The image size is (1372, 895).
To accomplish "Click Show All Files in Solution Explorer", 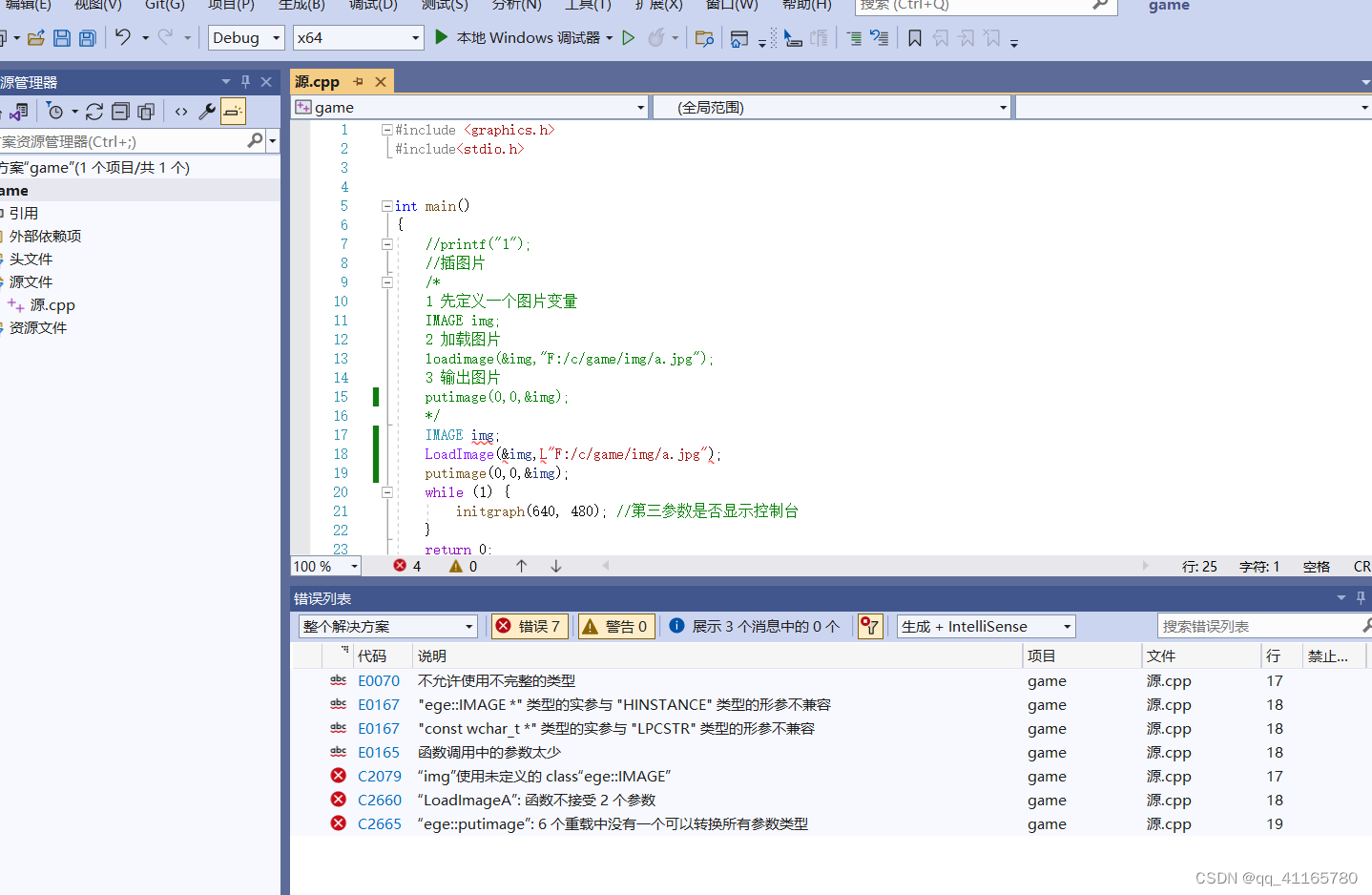I will [x=146, y=112].
